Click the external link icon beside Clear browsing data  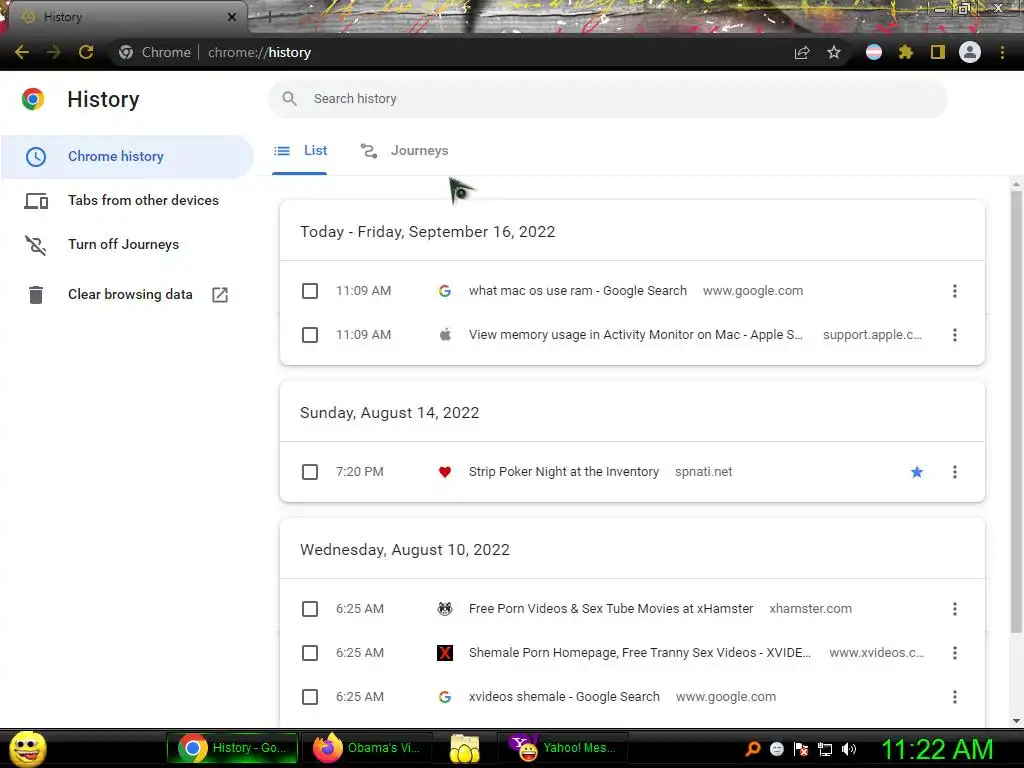pos(220,295)
